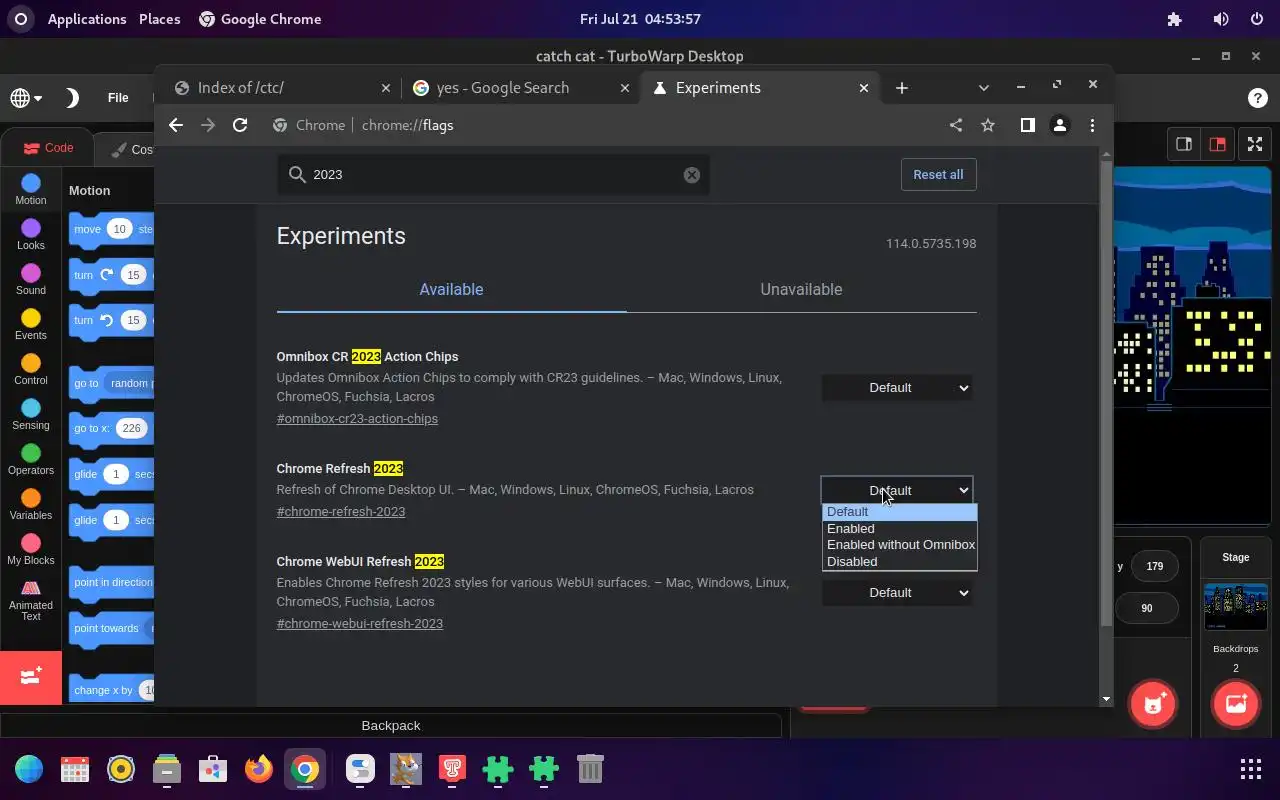
Task: Open Chrome side panel
Action: coord(1027,125)
